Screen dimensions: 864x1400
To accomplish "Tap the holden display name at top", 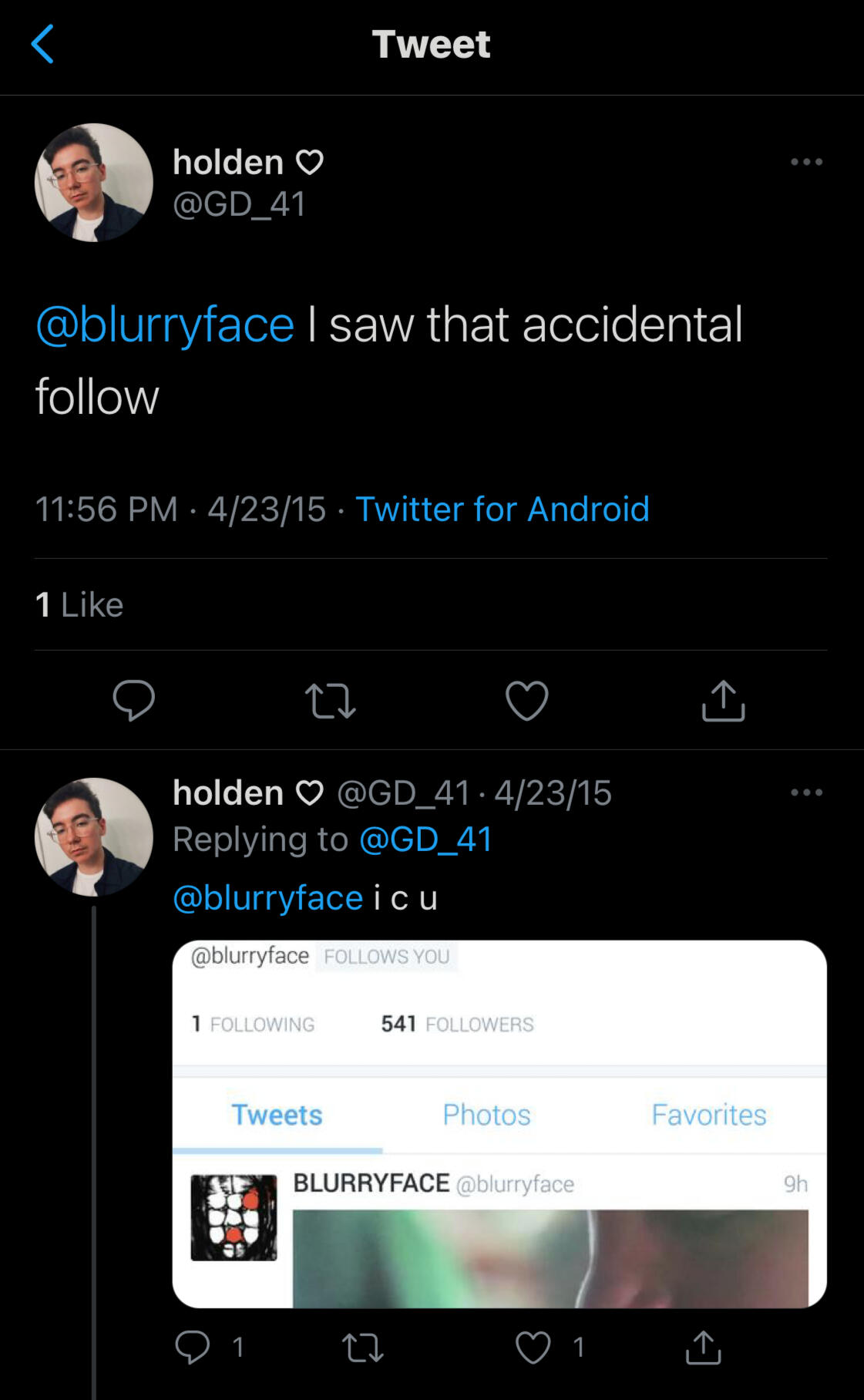I will (x=228, y=162).
